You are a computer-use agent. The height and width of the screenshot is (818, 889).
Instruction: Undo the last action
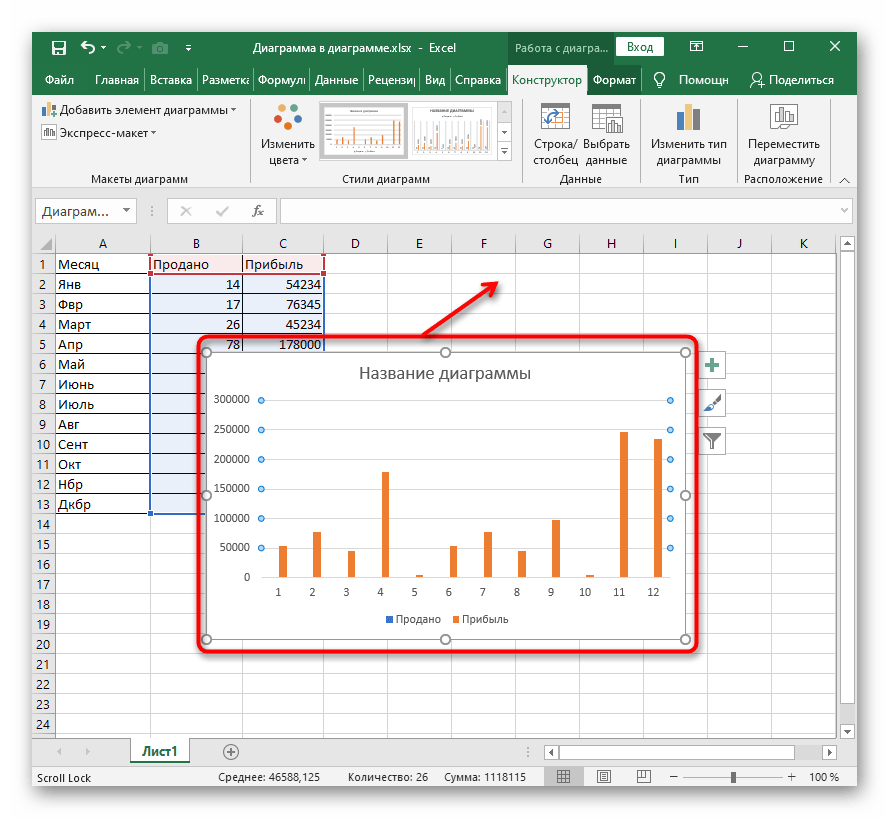tap(87, 47)
